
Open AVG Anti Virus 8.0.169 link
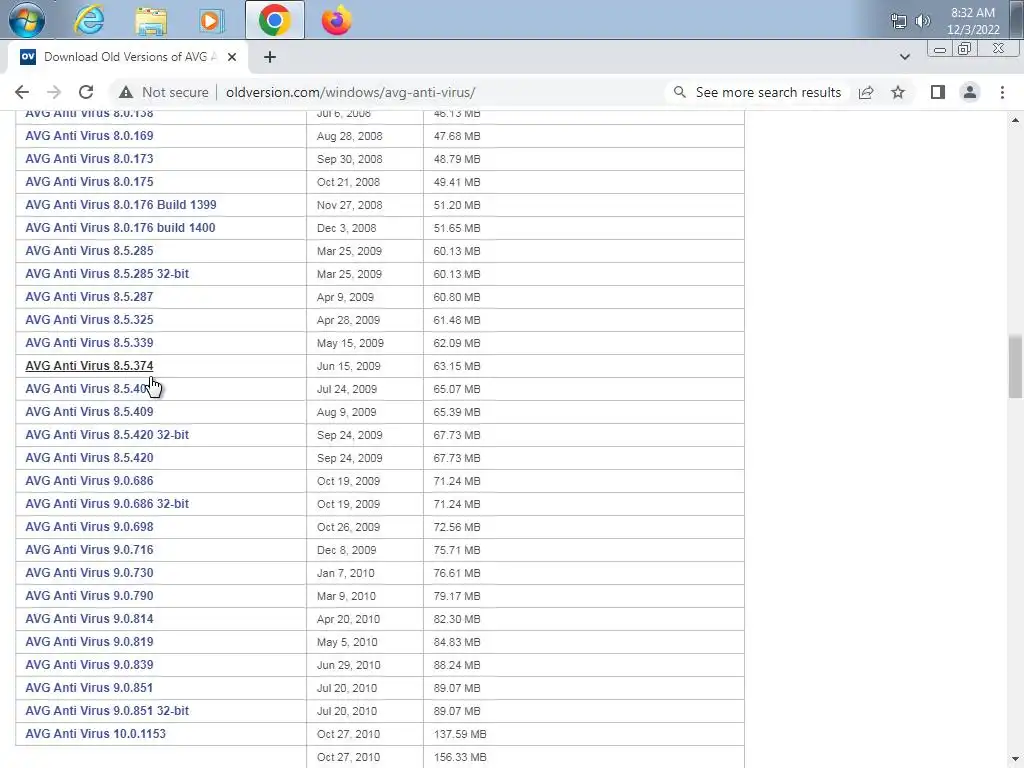pyautogui.click(x=89, y=136)
